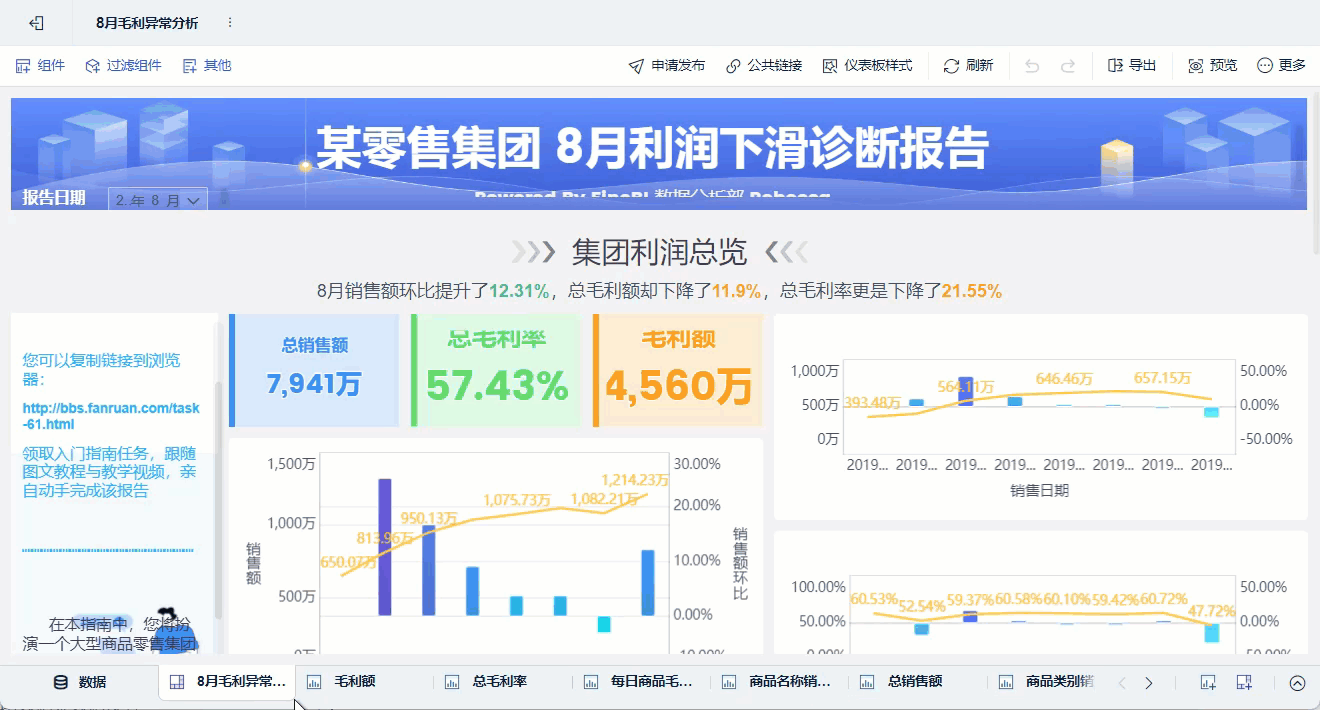Click the dashboard's right-edge vertical scrollbar
The image size is (1320, 710).
coord(1314,172)
